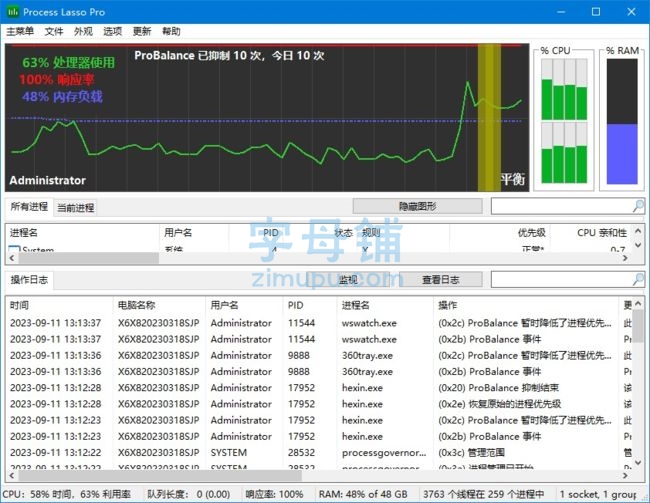Sort processes by 进程名 column header

click(82, 233)
